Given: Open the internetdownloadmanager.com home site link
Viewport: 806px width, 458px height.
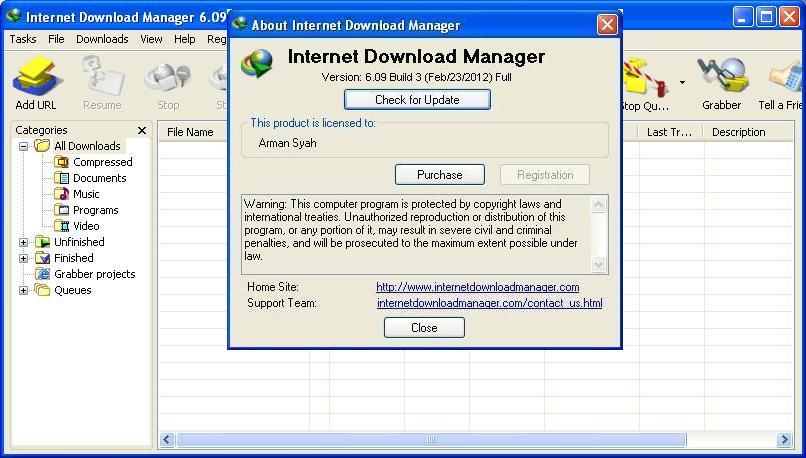Looking at the screenshot, I should tap(478, 287).
